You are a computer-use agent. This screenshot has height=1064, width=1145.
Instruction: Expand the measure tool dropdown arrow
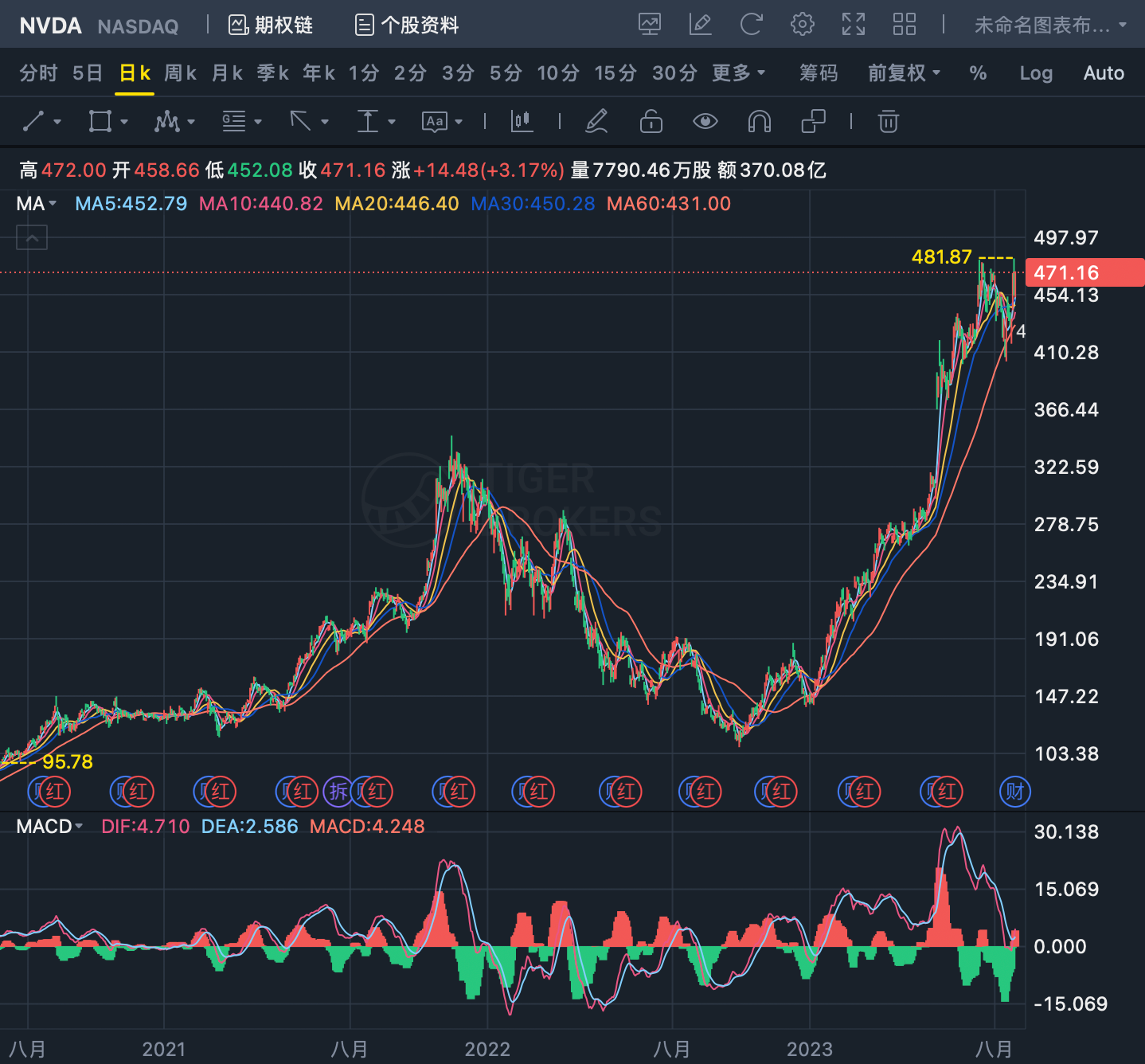click(x=392, y=122)
